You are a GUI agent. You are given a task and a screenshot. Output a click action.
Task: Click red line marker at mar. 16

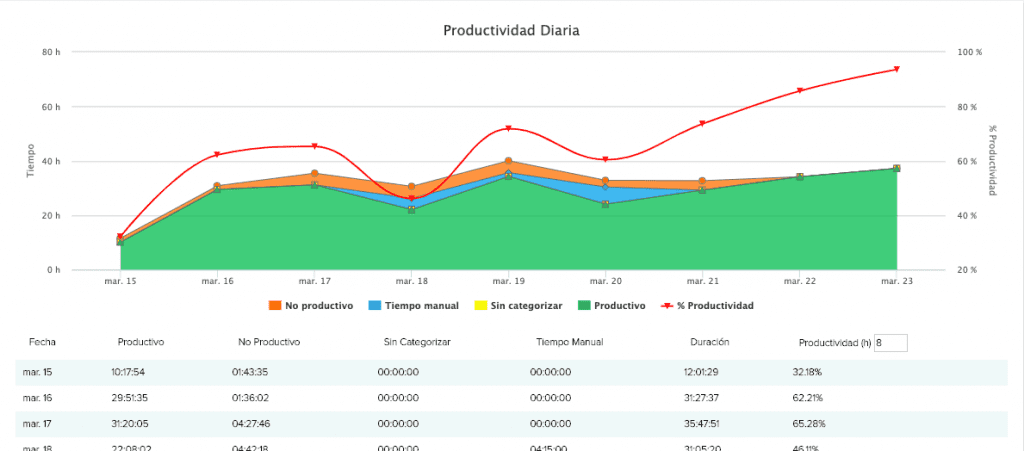217,155
